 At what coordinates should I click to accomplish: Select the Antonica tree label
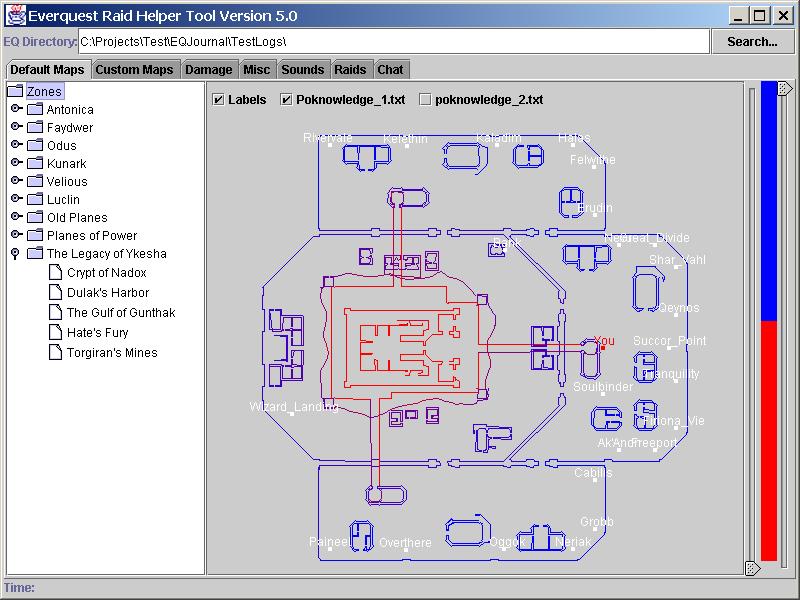pyautogui.click(x=70, y=110)
